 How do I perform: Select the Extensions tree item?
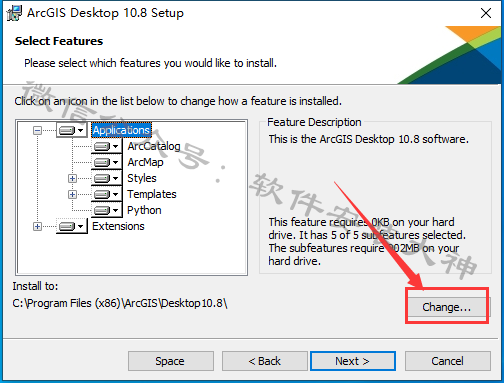tap(118, 226)
